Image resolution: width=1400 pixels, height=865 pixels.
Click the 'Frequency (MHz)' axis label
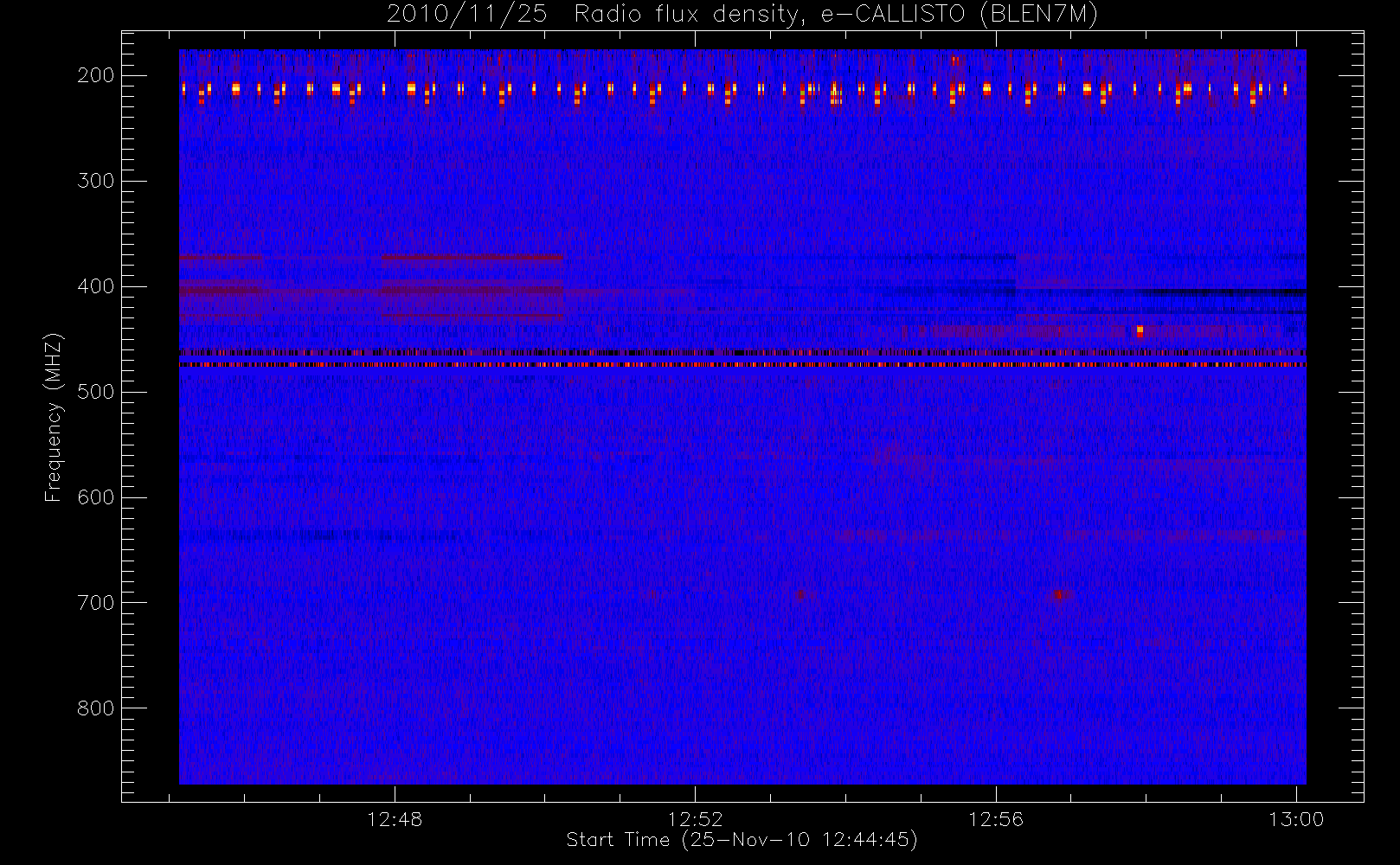coord(54,417)
